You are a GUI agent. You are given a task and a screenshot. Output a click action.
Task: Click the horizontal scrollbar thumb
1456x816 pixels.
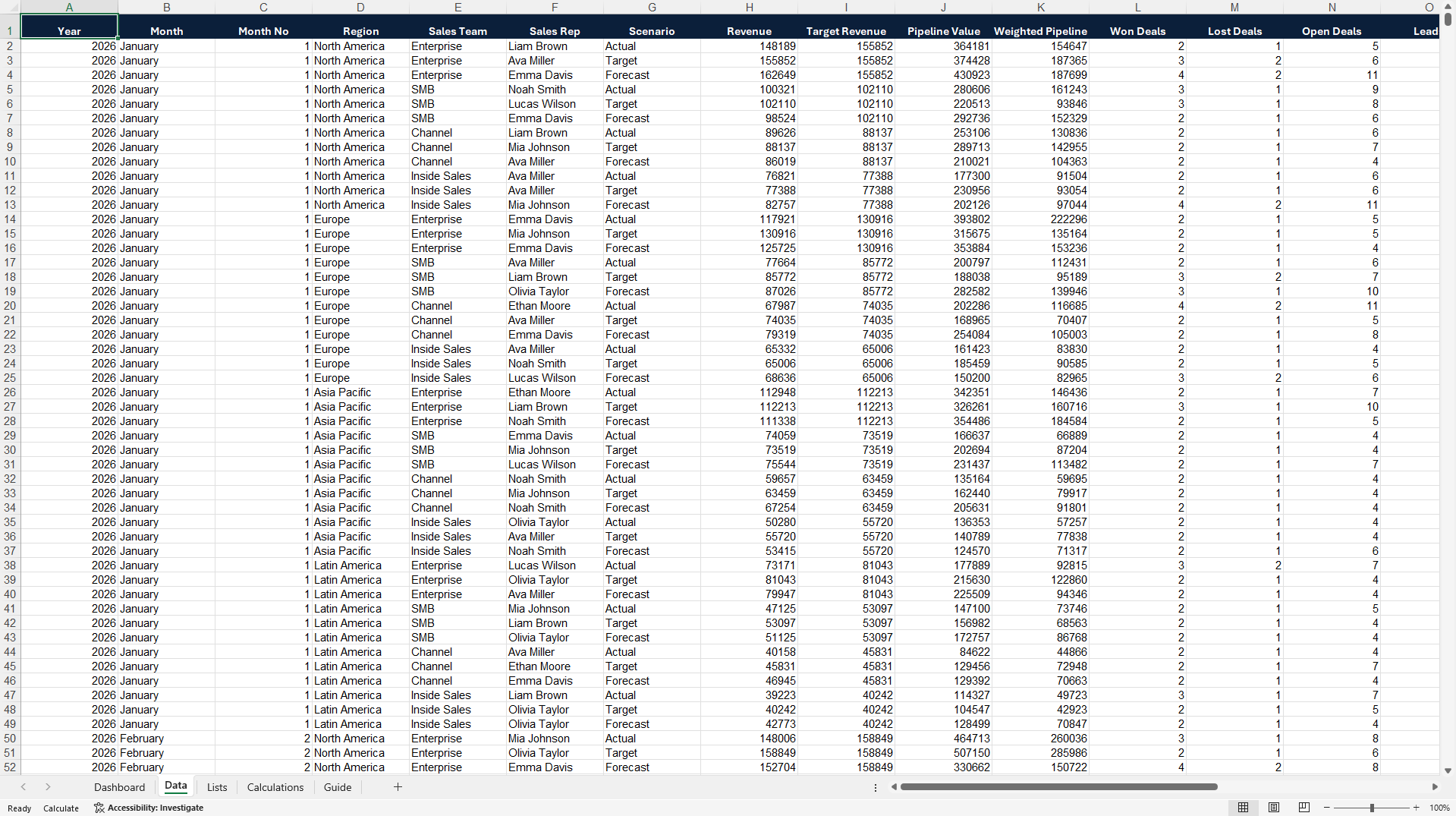(x=1058, y=787)
